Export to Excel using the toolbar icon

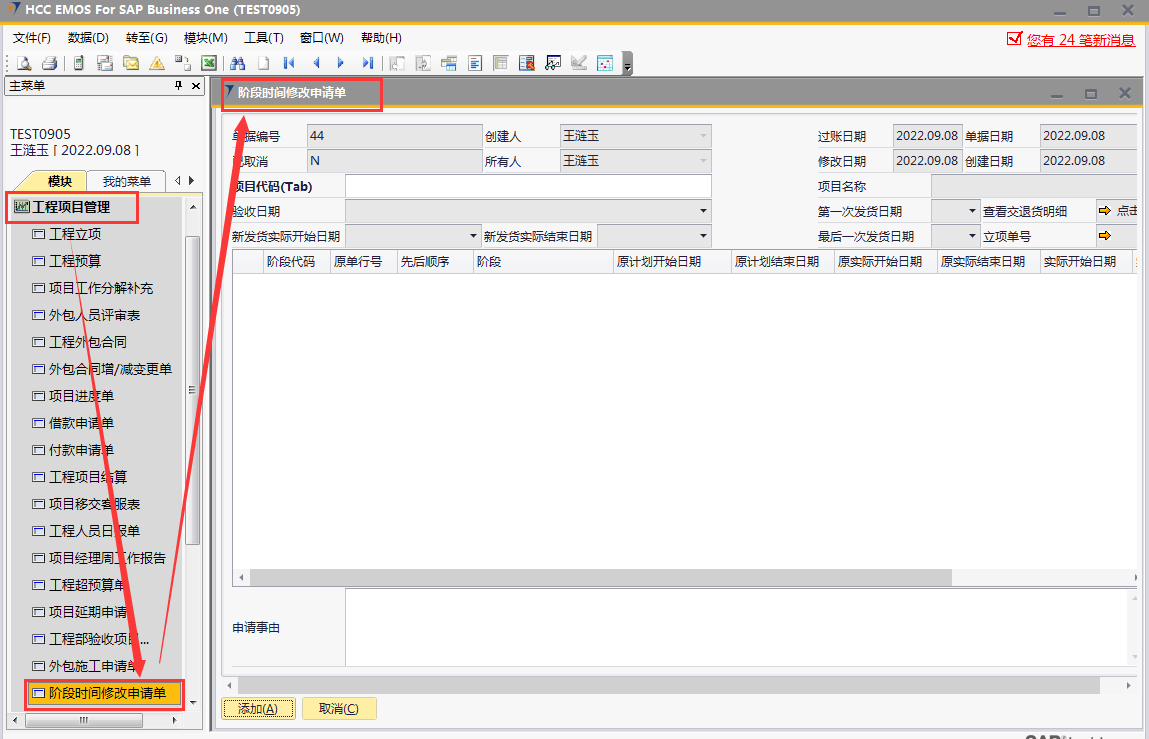click(x=209, y=63)
